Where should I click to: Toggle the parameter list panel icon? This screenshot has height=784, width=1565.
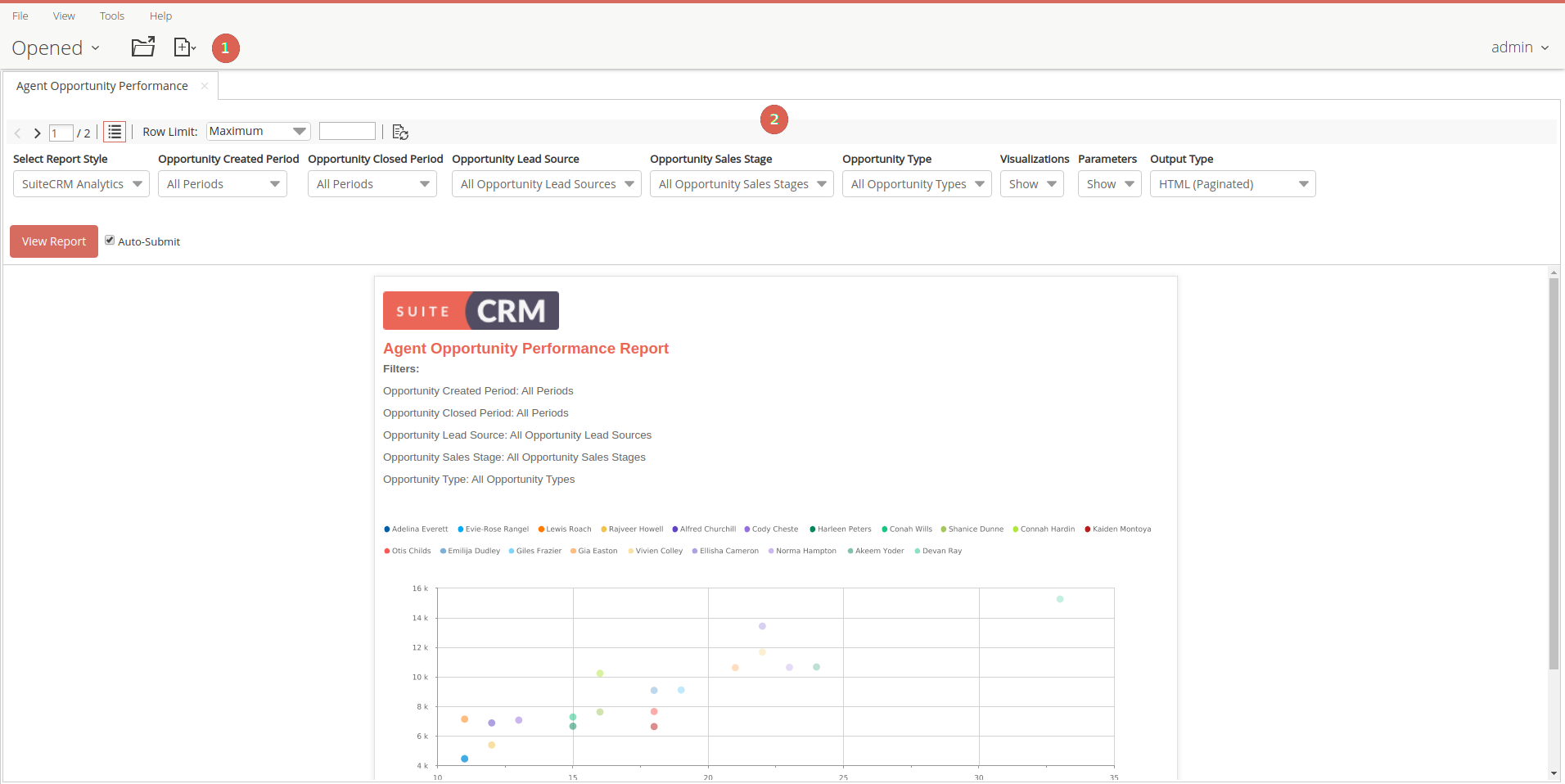click(115, 132)
